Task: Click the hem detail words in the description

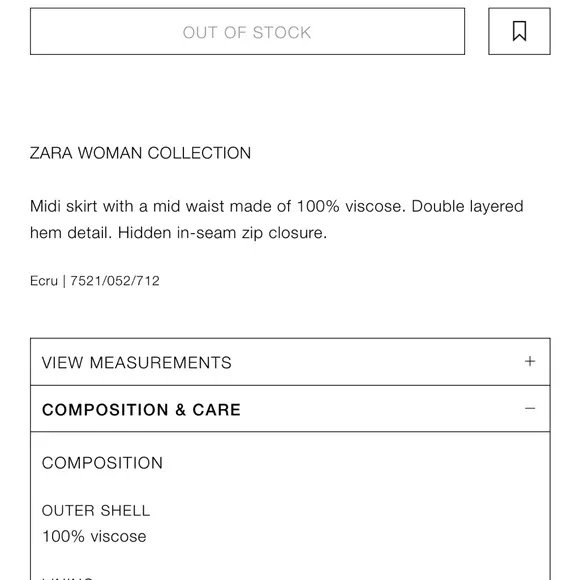Action: point(71,233)
